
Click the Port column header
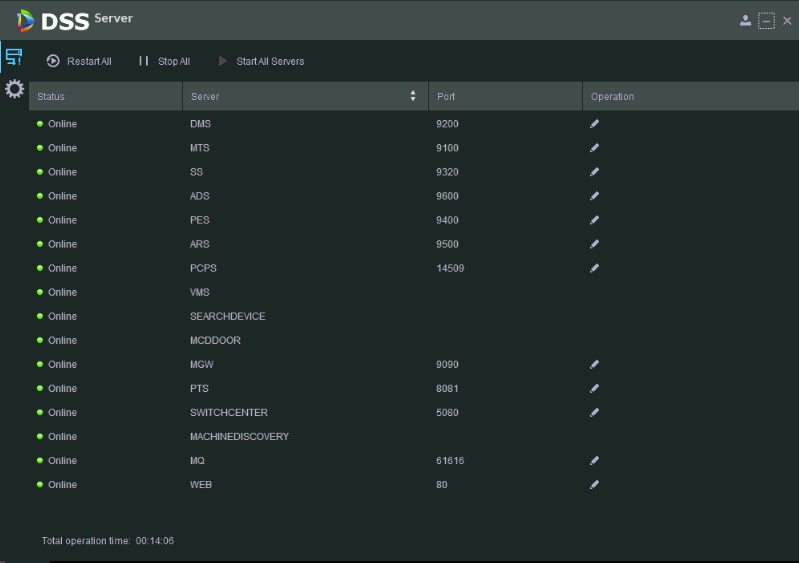[x=446, y=97]
